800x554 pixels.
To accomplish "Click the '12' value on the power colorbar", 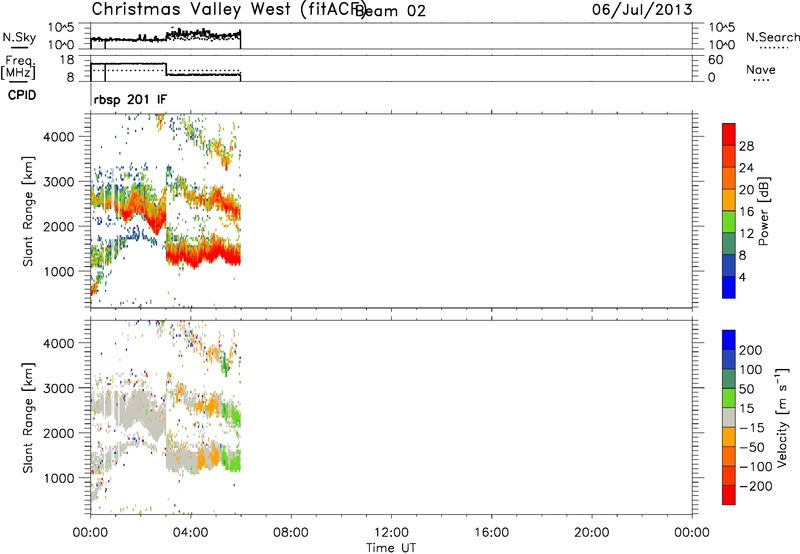I will 746,234.
